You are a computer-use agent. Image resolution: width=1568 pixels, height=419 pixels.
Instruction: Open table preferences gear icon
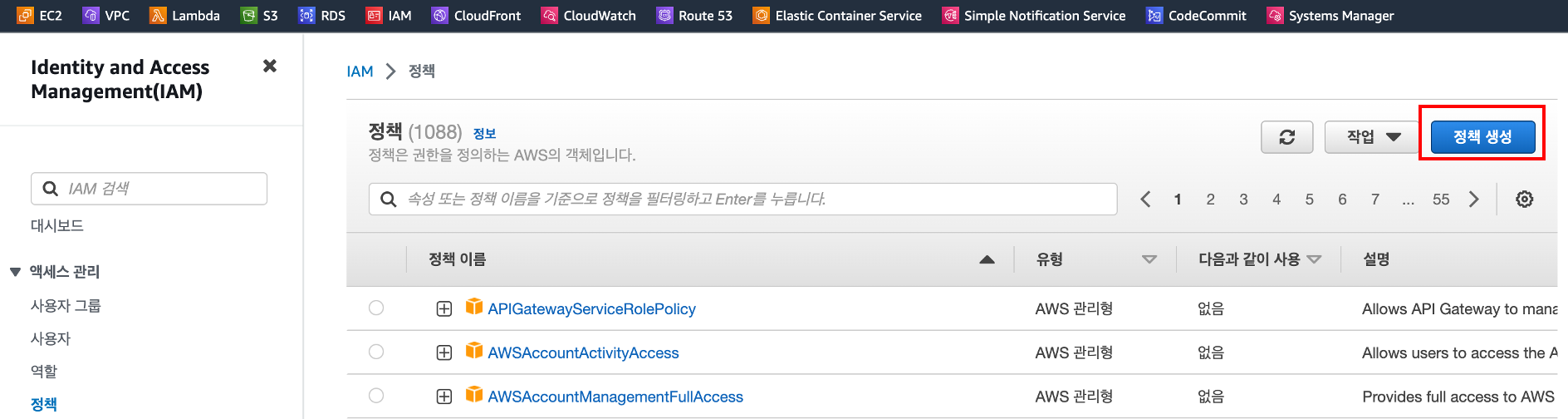click(1525, 200)
